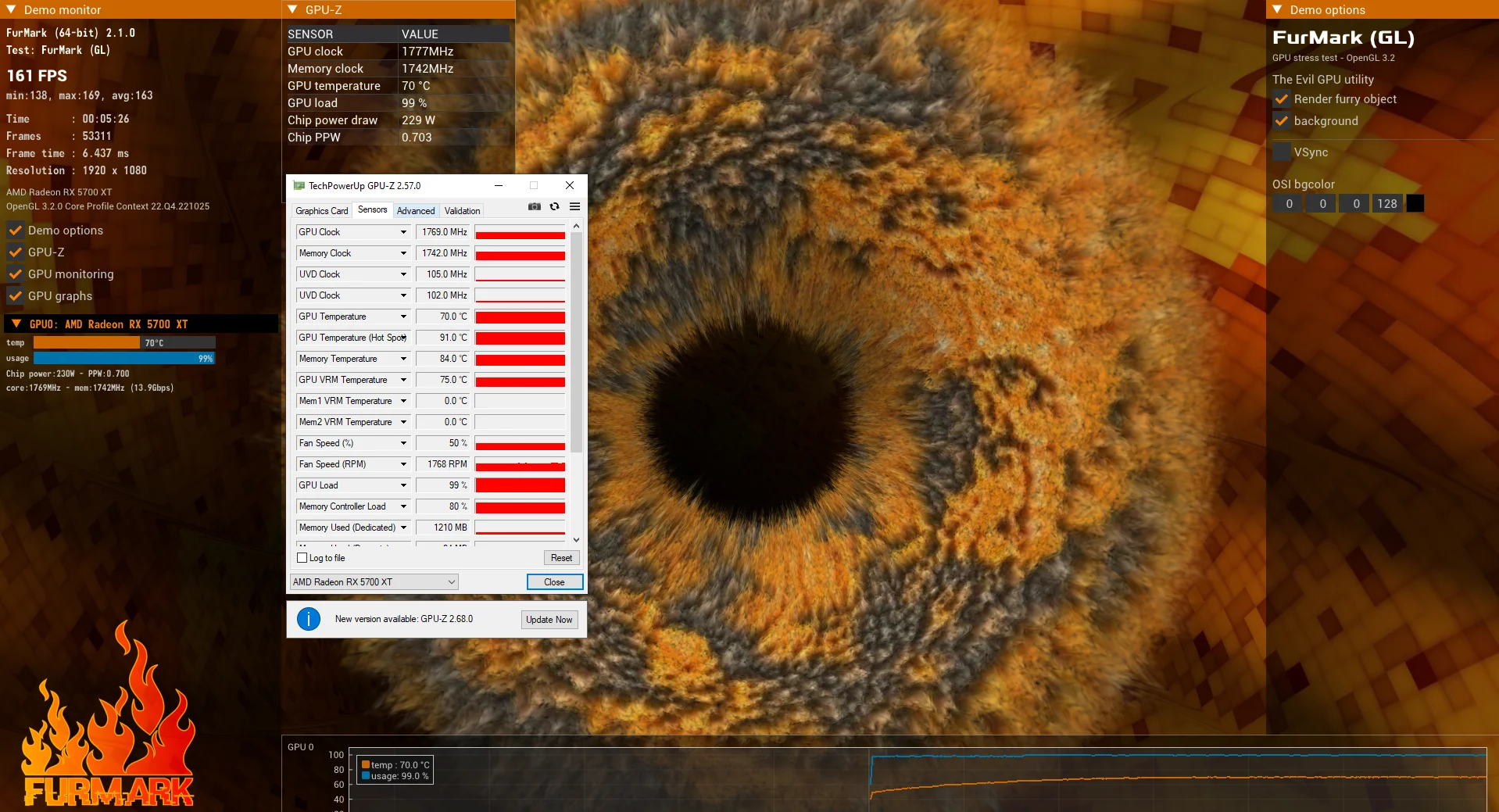The width and height of the screenshot is (1499, 812).
Task: Click the blue info icon in update notice
Action: 309,619
